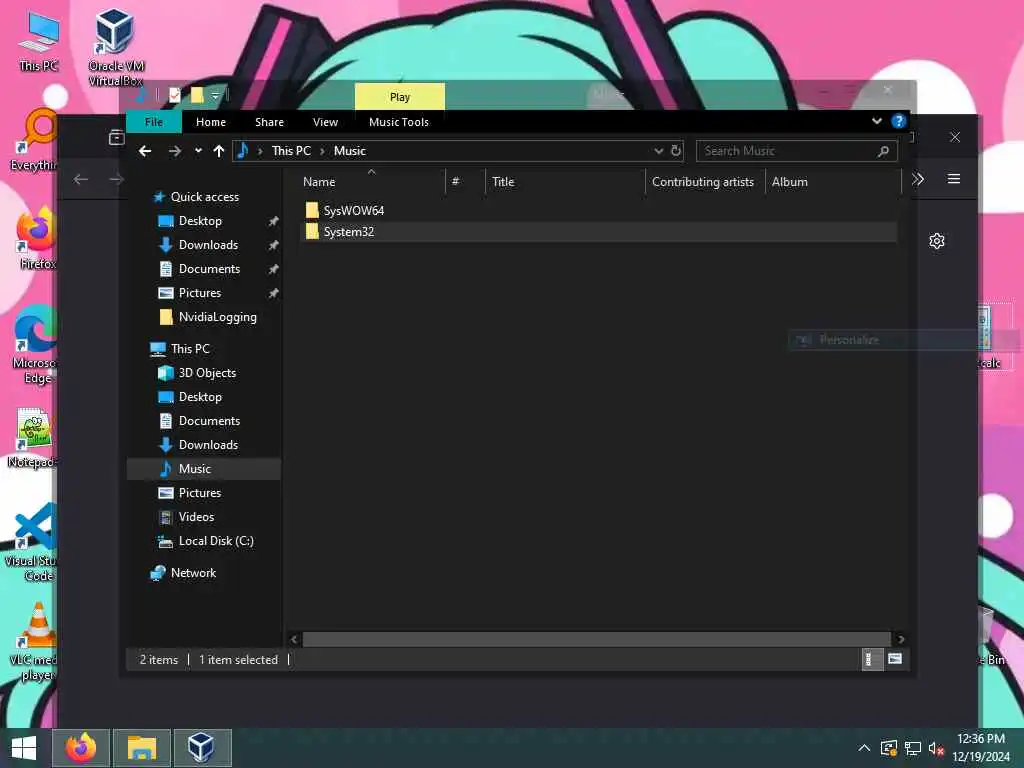Open Explorer help question mark icon
Image resolution: width=1024 pixels, height=768 pixels.
click(x=899, y=121)
